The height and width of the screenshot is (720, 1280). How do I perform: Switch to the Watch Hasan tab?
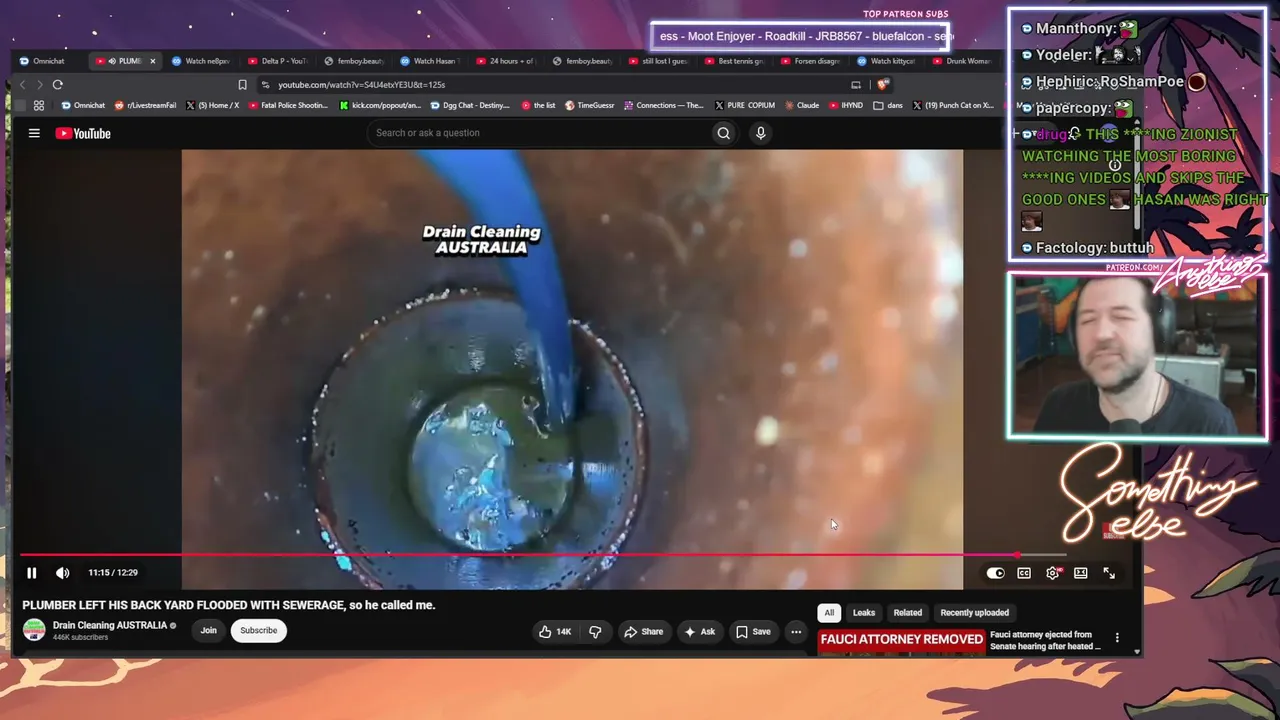(431, 61)
